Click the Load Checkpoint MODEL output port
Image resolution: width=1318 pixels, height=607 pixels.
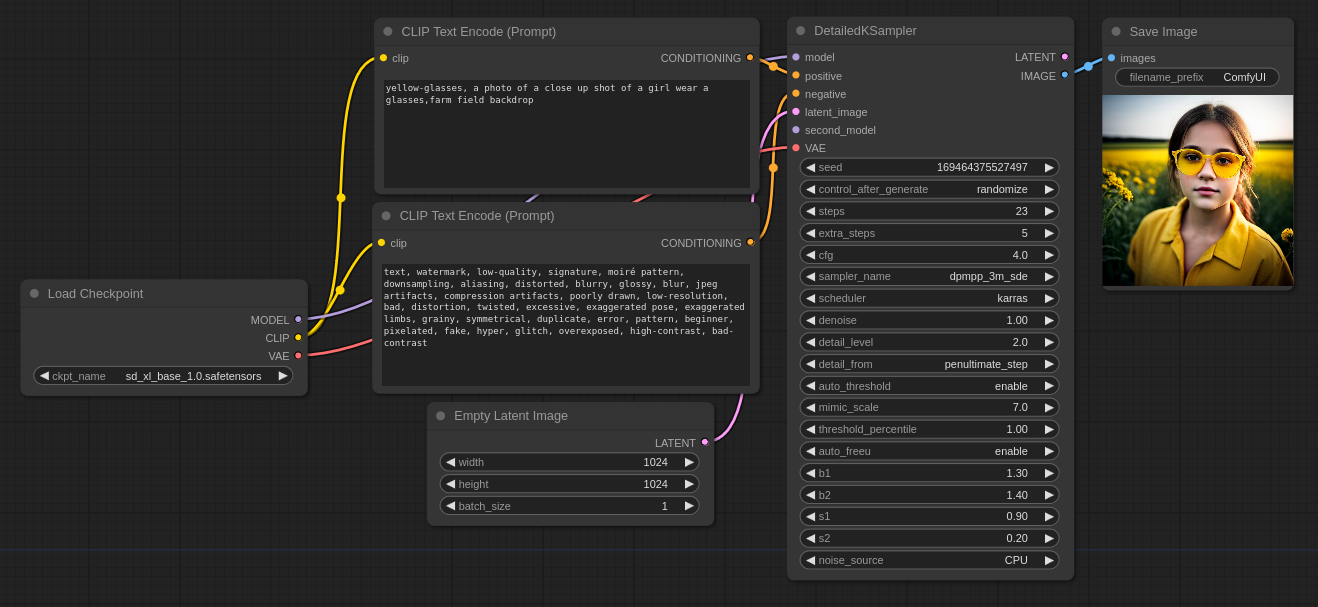click(x=298, y=320)
